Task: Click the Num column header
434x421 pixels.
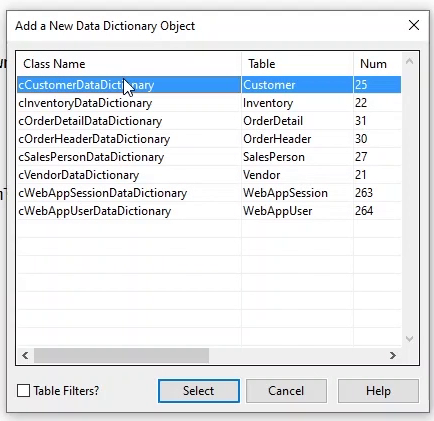Action: click(x=377, y=64)
